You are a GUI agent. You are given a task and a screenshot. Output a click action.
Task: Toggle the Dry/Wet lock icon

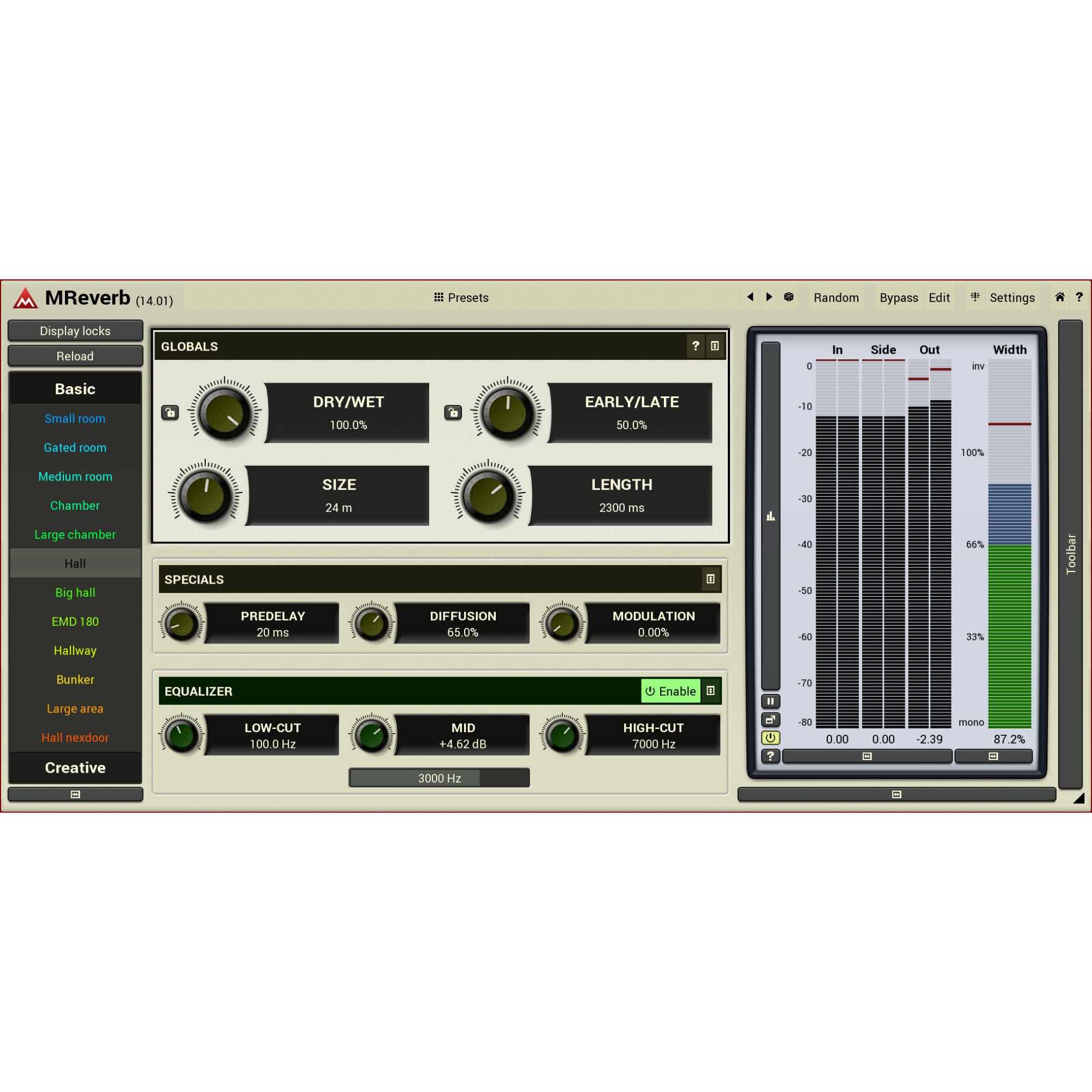[170, 413]
